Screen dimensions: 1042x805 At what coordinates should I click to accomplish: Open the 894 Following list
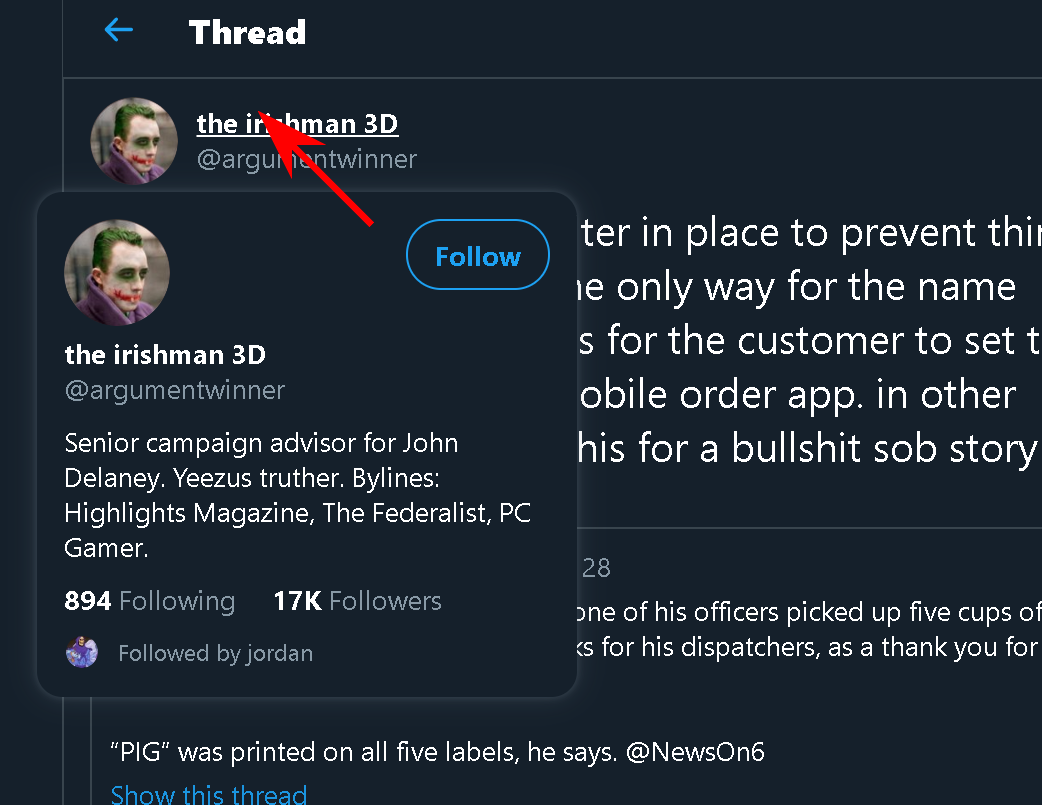[x=149, y=601]
